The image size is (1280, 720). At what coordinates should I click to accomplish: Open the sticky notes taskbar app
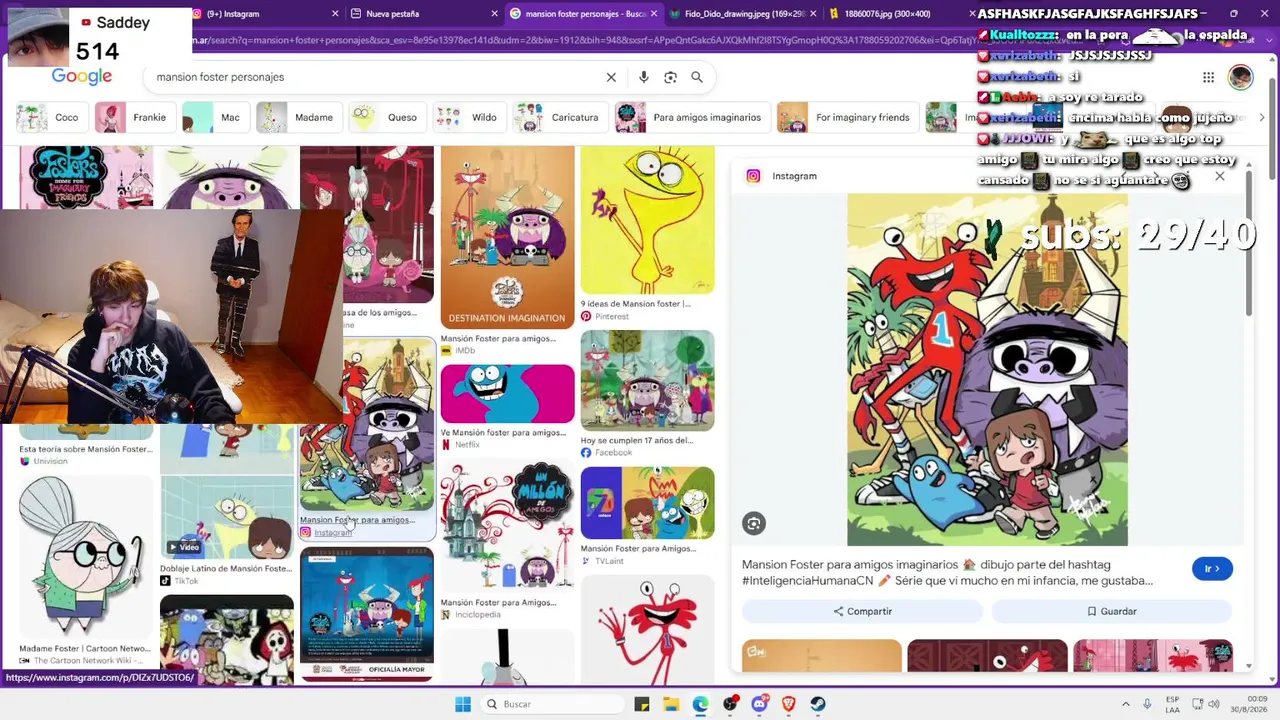[642, 704]
